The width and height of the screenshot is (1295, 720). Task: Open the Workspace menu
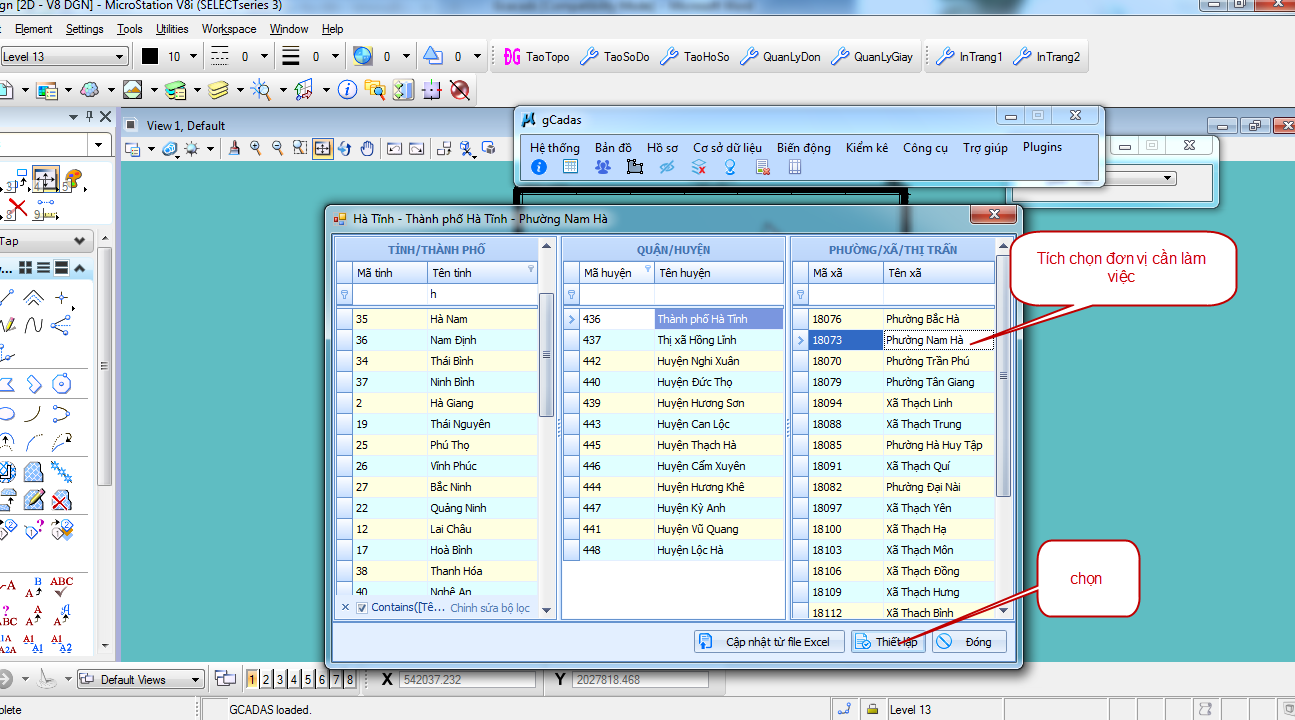(228, 29)
